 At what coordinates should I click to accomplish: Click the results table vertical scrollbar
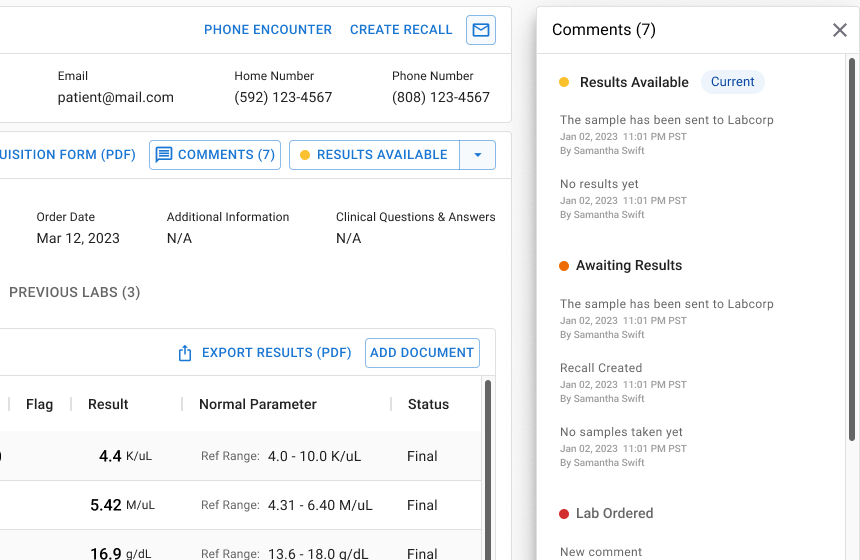click(488, 469)
